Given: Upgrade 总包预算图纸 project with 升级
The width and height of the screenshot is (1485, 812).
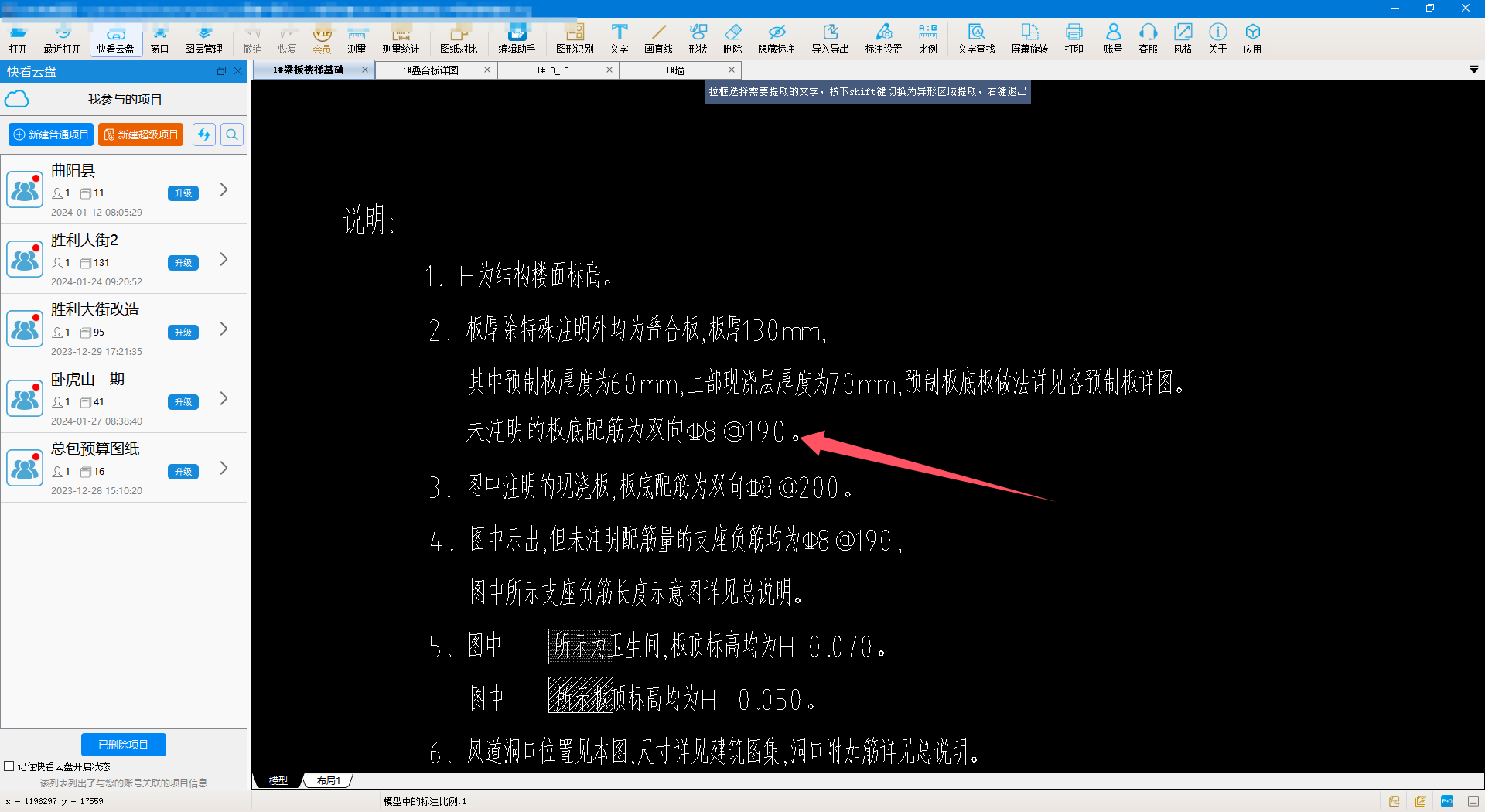Looking at the screenshot, I should tap(183, 472).
